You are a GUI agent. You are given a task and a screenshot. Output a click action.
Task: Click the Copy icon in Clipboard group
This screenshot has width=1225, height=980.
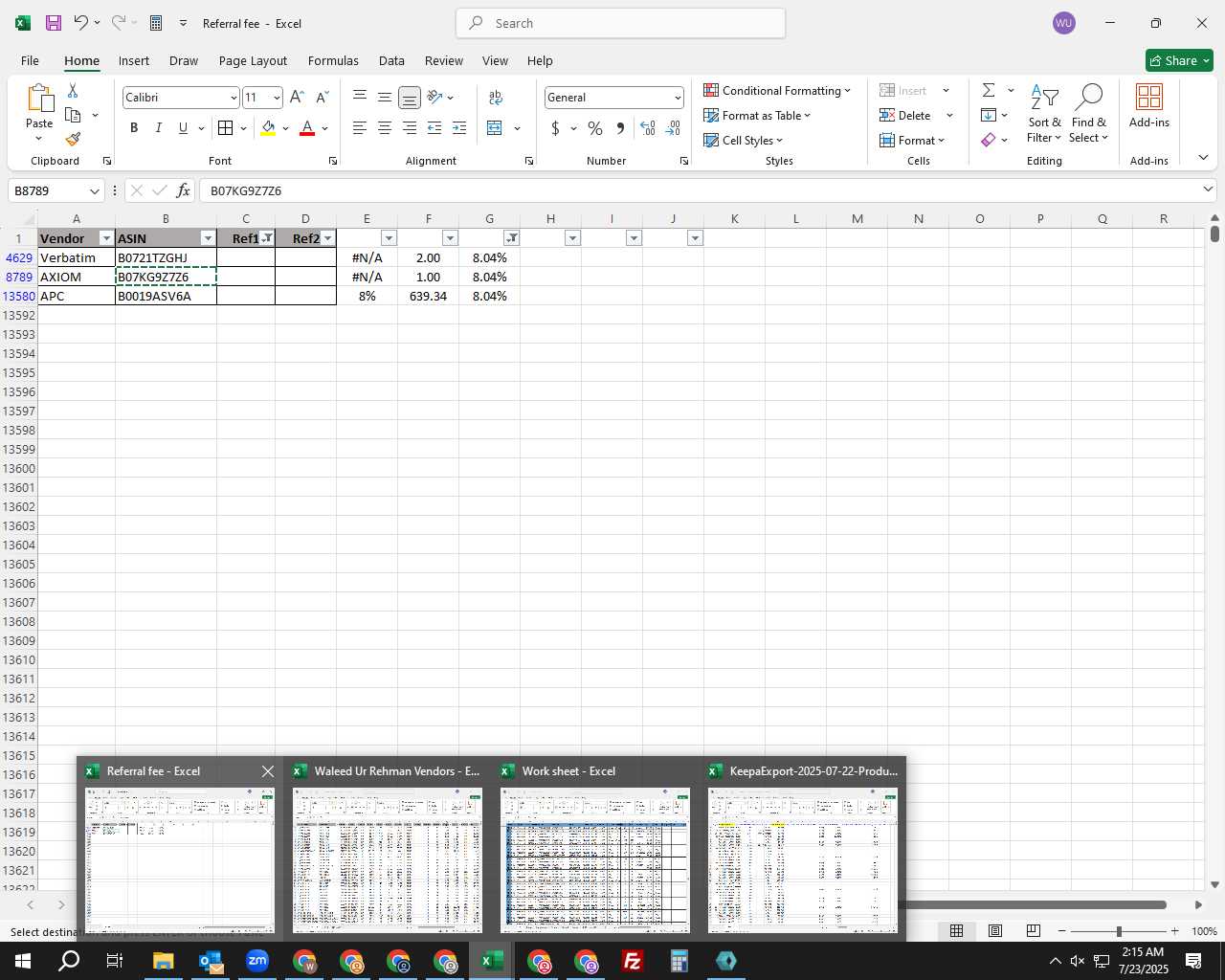click(73, 115)
